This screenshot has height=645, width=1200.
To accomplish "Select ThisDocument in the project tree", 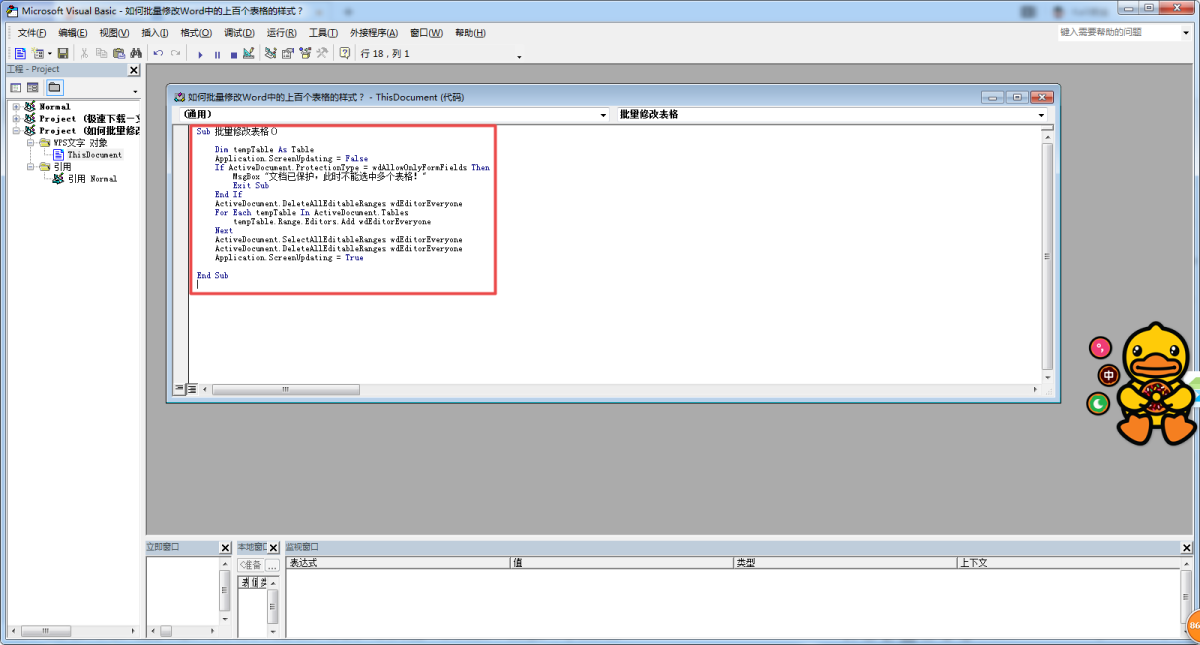I will [94, 155].
